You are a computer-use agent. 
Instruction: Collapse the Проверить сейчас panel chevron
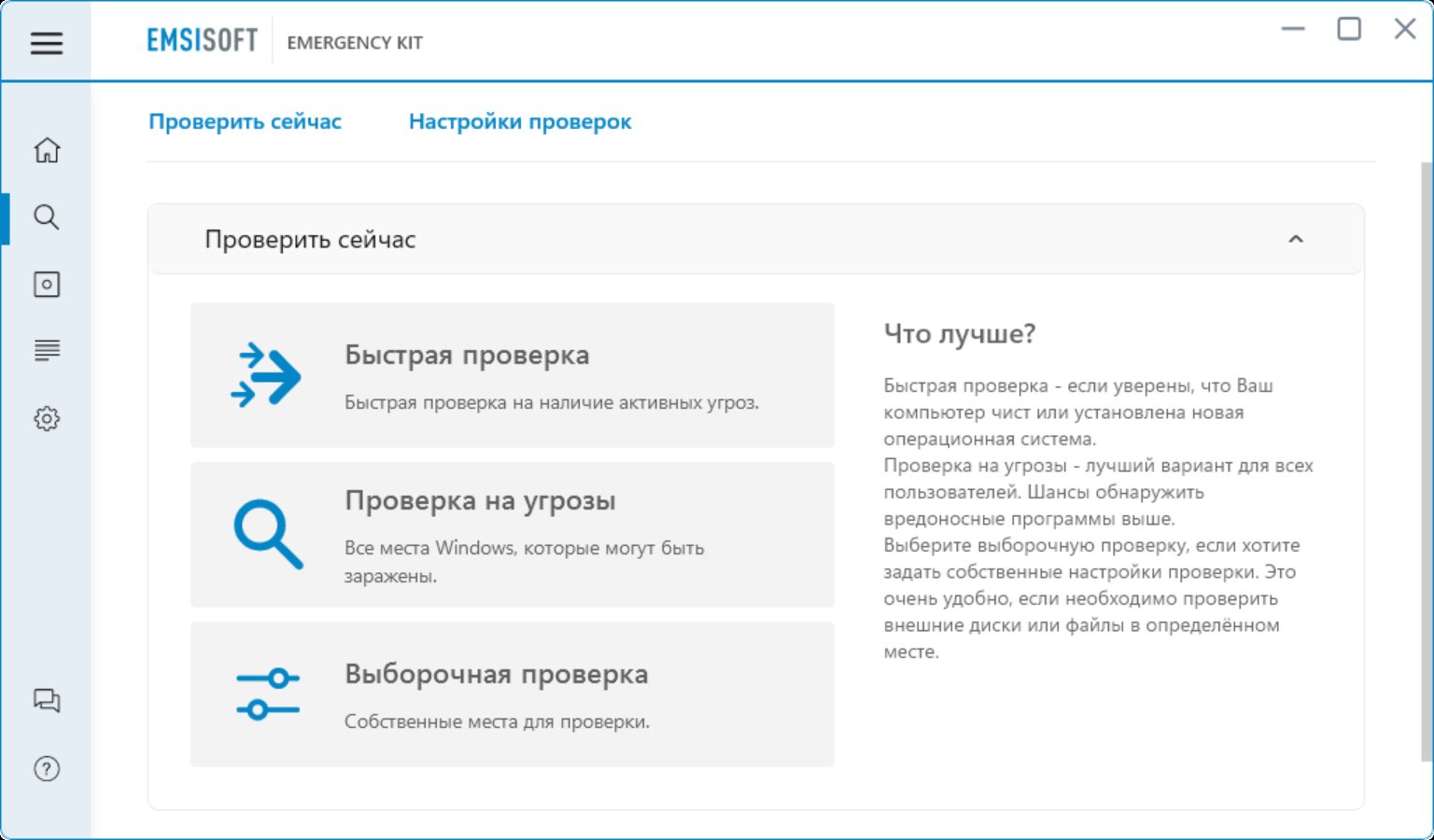1295,240
